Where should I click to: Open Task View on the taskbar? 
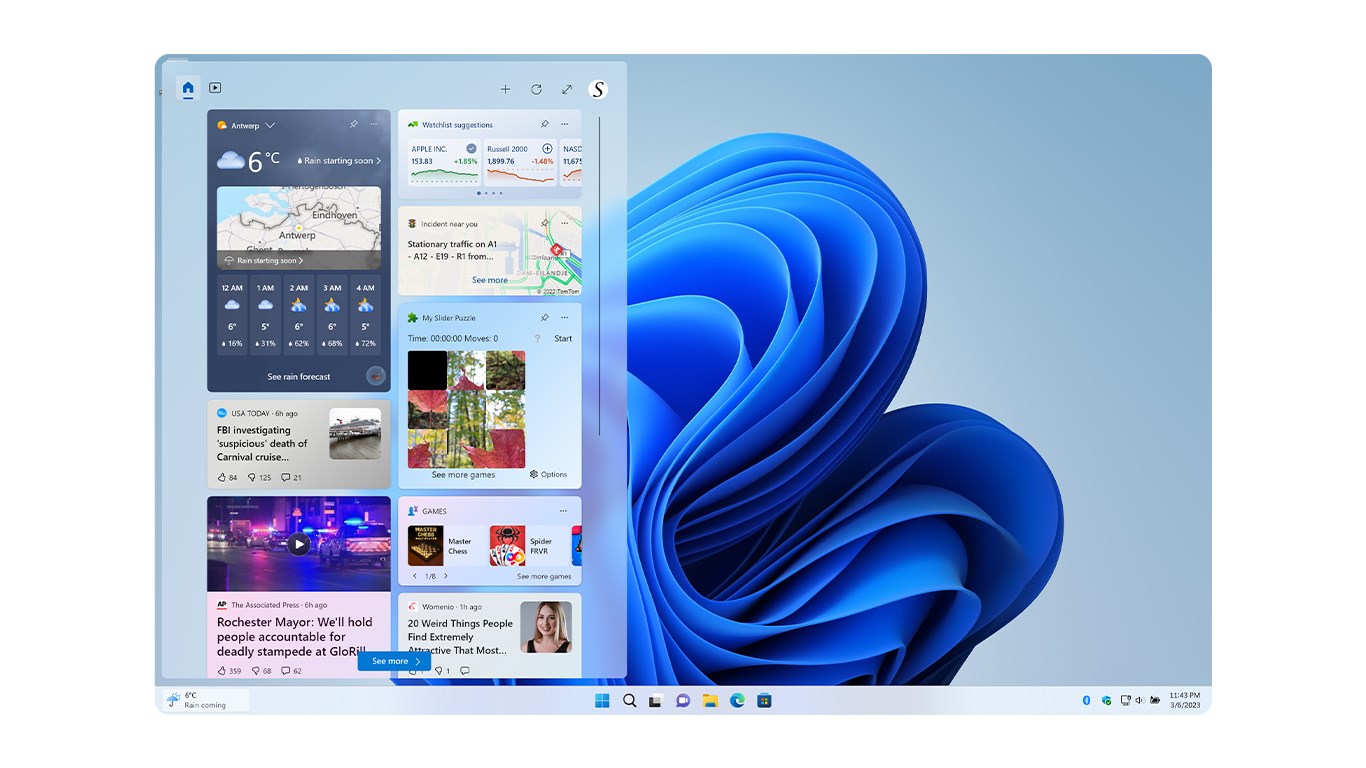pos(656,701)
